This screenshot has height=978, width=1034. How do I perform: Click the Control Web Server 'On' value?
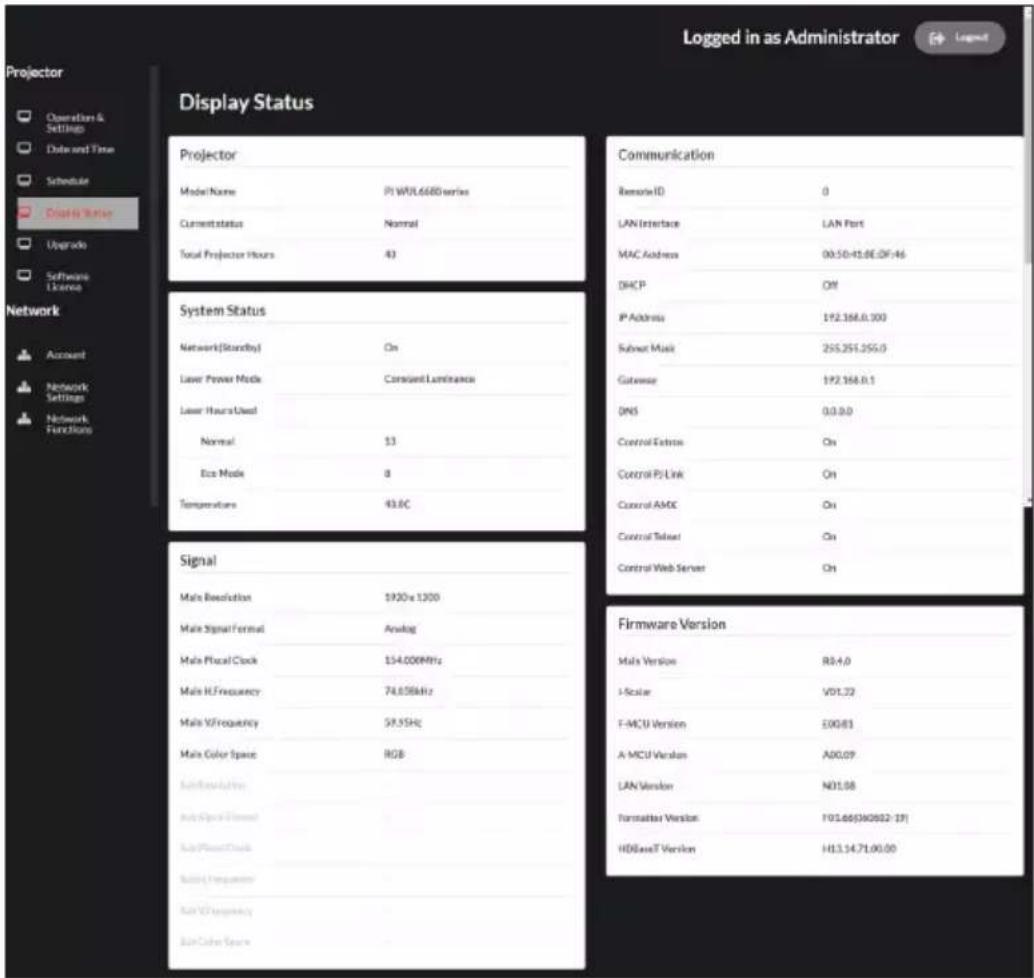click(829, 568)
